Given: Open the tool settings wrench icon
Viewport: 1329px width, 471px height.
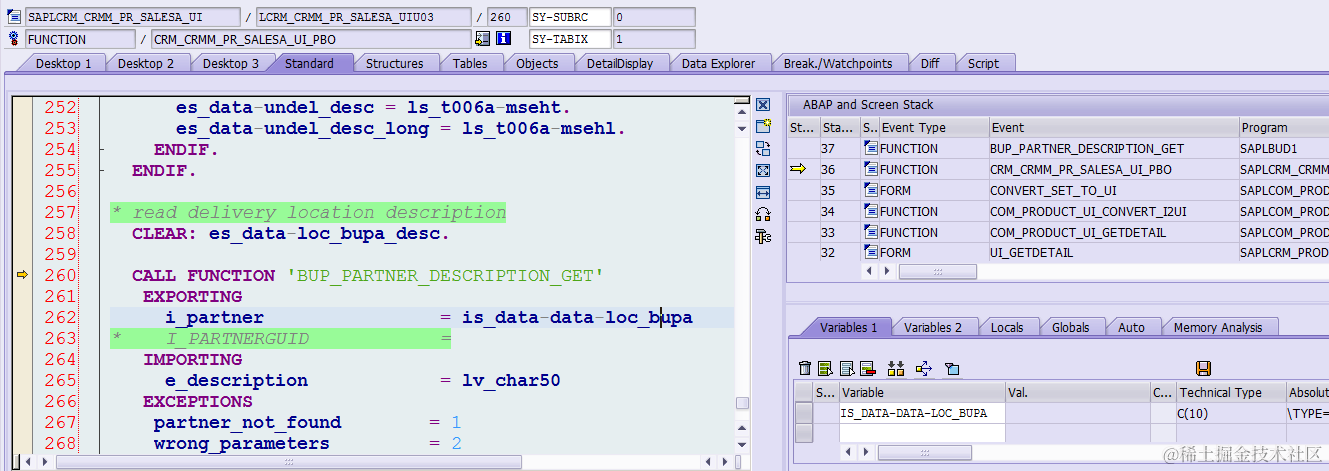Looking at the screenshot, I should coord(763,236).
